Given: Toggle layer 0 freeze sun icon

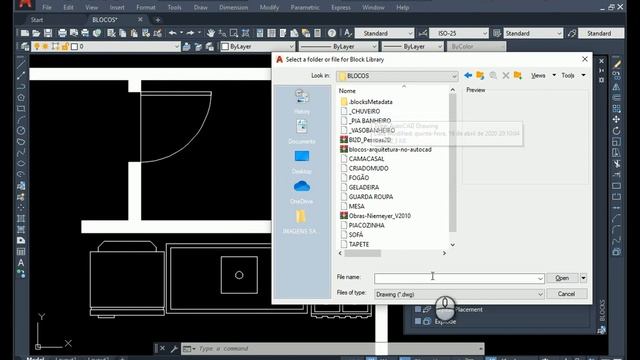Looking at the screenshot, I should (x=45, y=47).
